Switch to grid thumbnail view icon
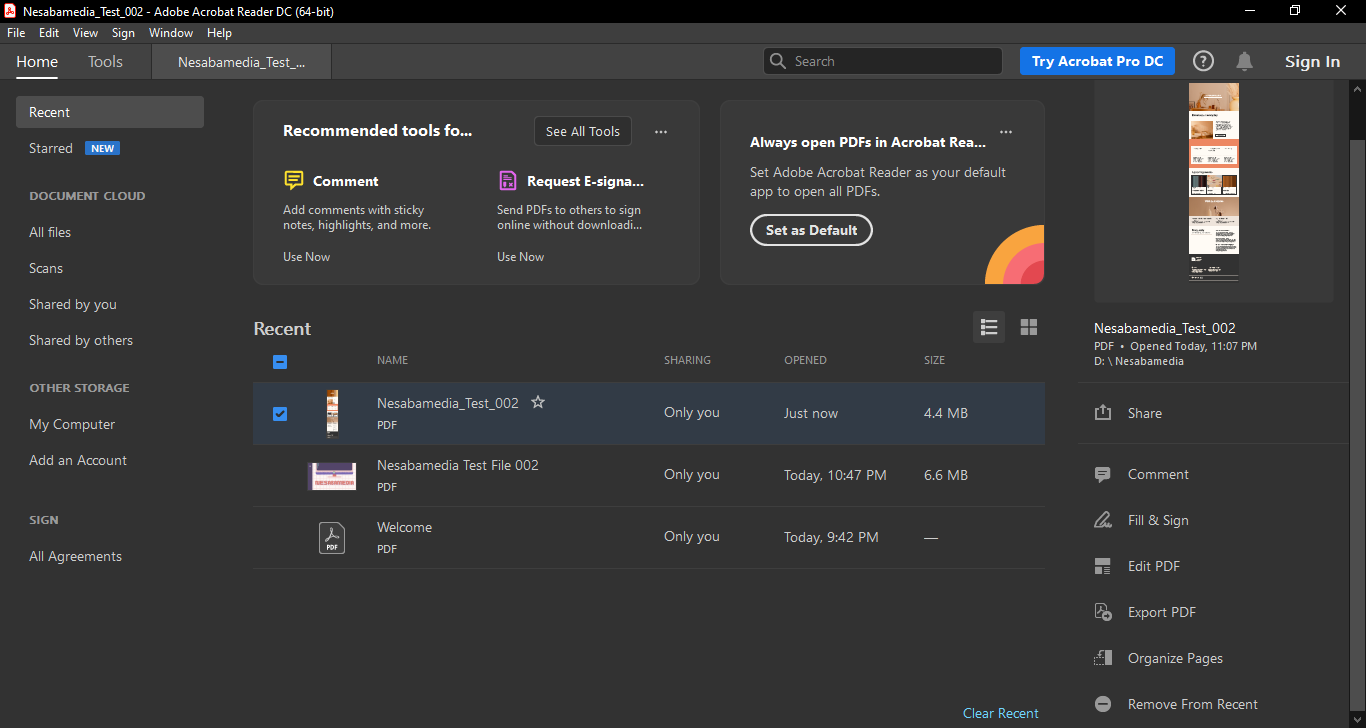Image resolution: width=1366 pixels, height=728 pixels. click(1028, 327)
